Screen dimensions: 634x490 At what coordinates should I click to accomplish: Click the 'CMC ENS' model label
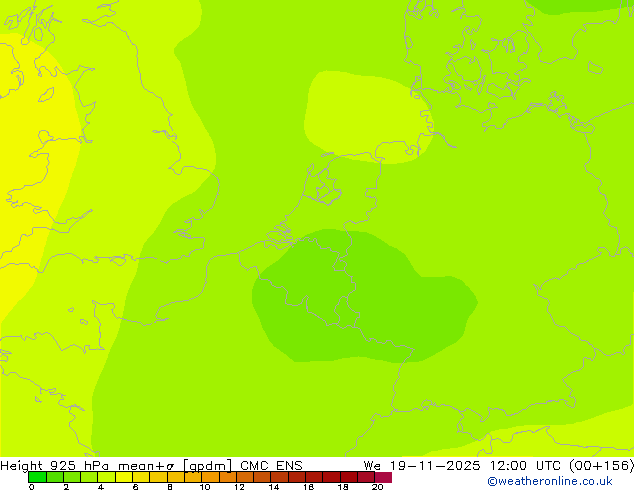pos(271,466)
